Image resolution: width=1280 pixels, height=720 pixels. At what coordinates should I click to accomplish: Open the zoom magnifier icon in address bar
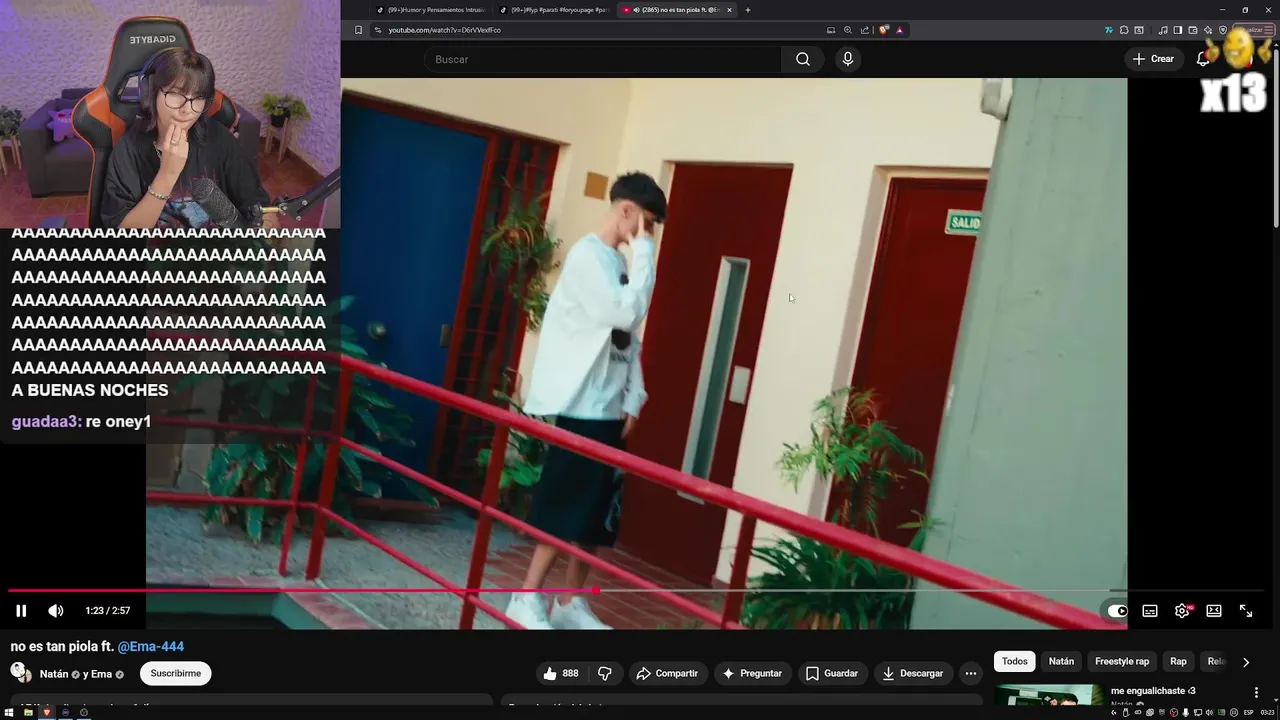848,30
